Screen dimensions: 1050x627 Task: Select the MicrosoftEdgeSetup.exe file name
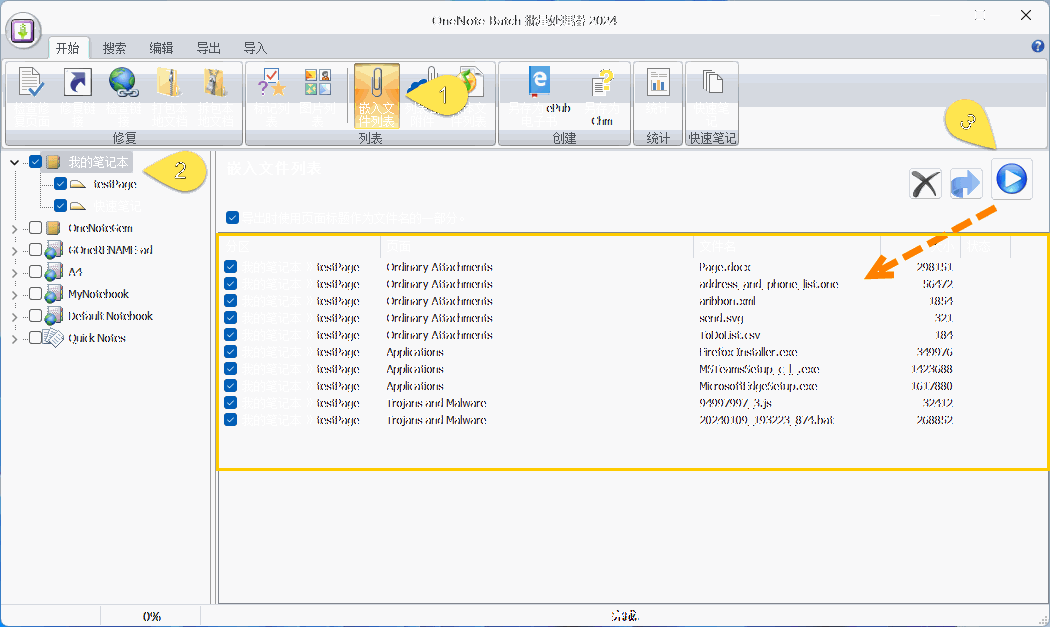(759, 386)
